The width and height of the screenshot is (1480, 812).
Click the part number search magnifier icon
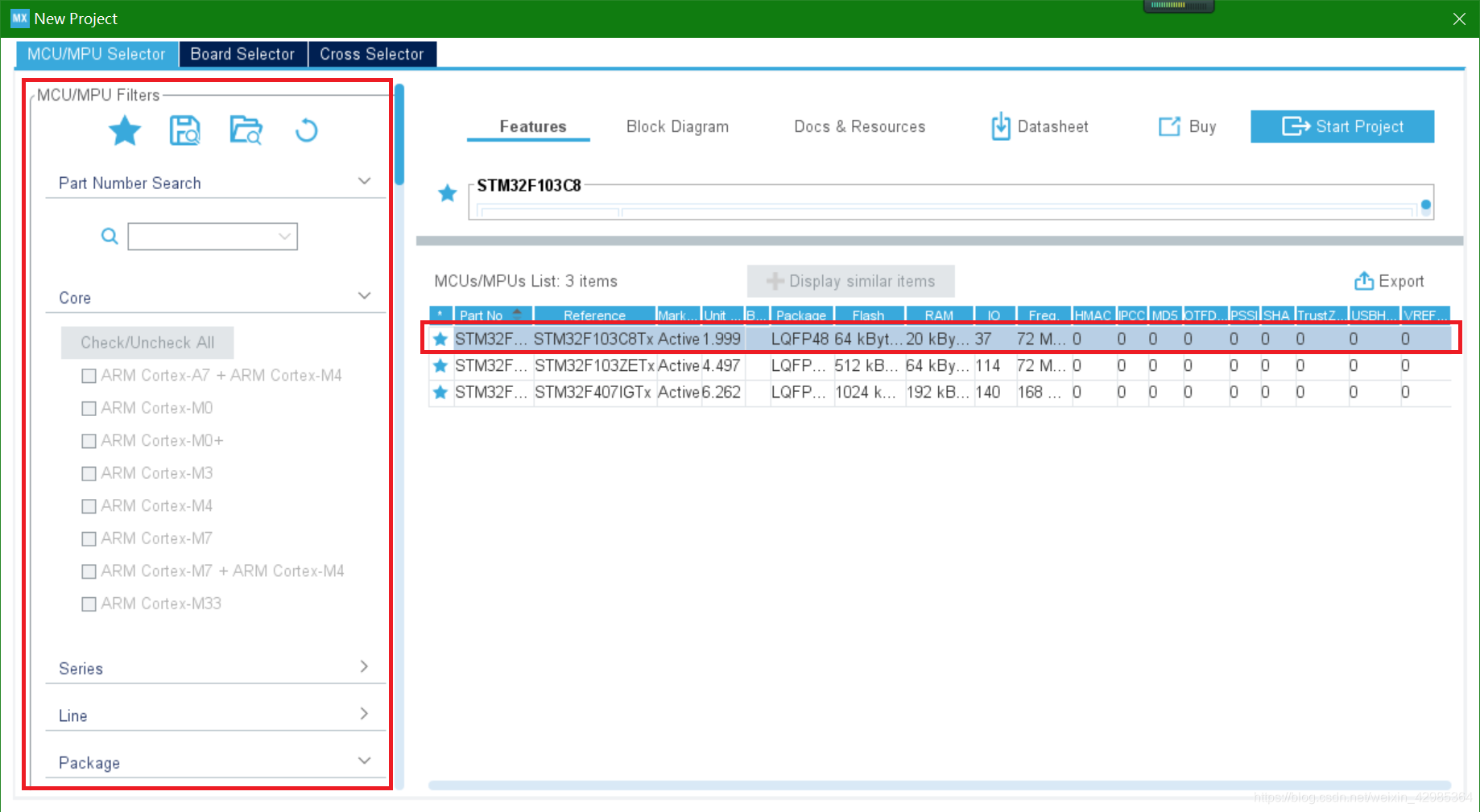[x=110, y=236]
